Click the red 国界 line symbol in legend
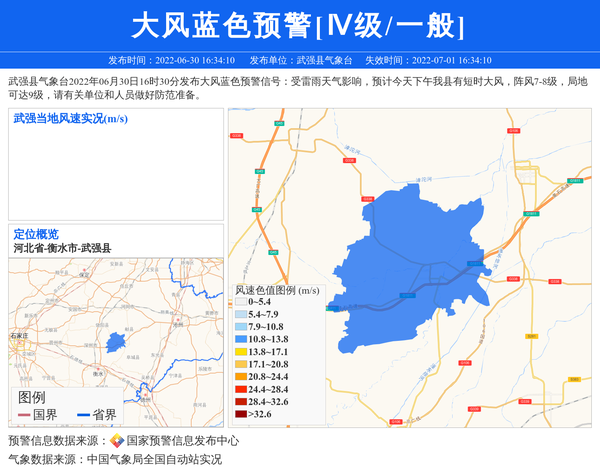600x471 pixels. (x=24, y=415)
